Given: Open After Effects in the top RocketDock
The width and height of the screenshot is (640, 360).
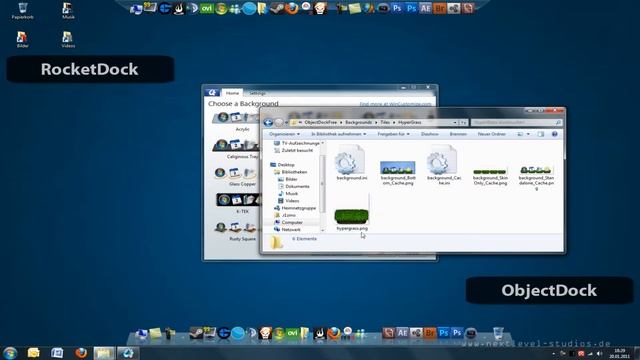Looking at the screenshot, I should pyautogui.click(x=425, y=8).
